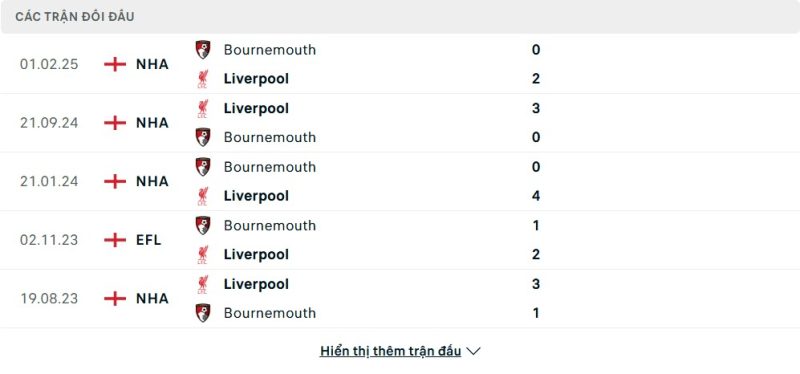
Task: Click England flag beside 01.02.25 date
Action: coord(115,64)
